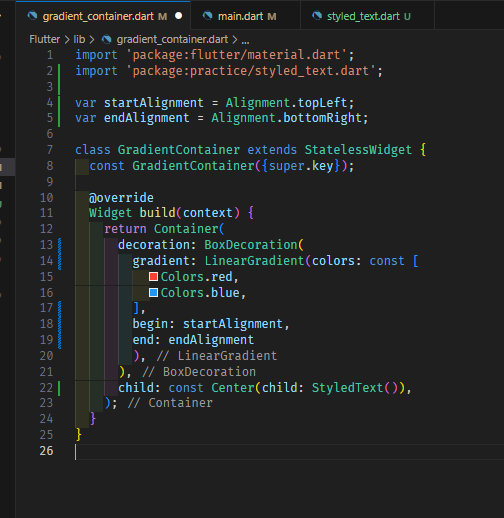Click line number 26 in the gutter
Screen dimensions: 504x518
coord(46,451)
